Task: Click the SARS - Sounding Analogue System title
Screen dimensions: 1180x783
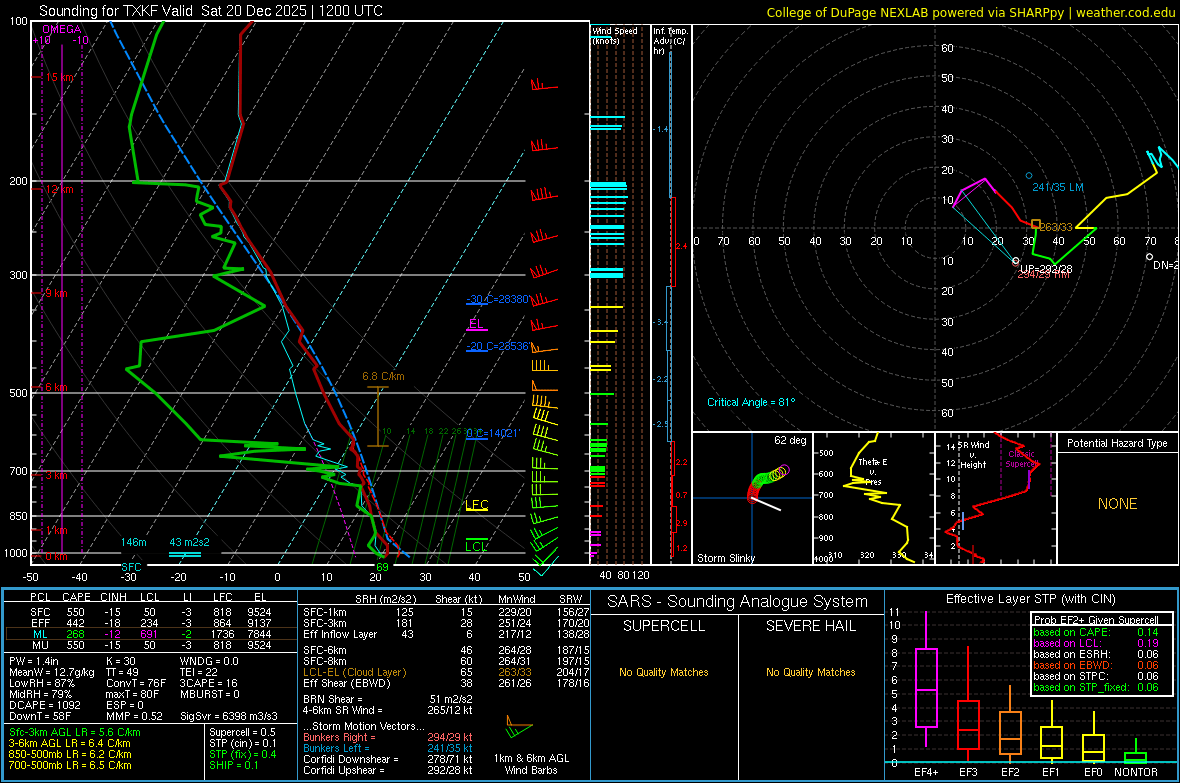Action: (738, 602)
